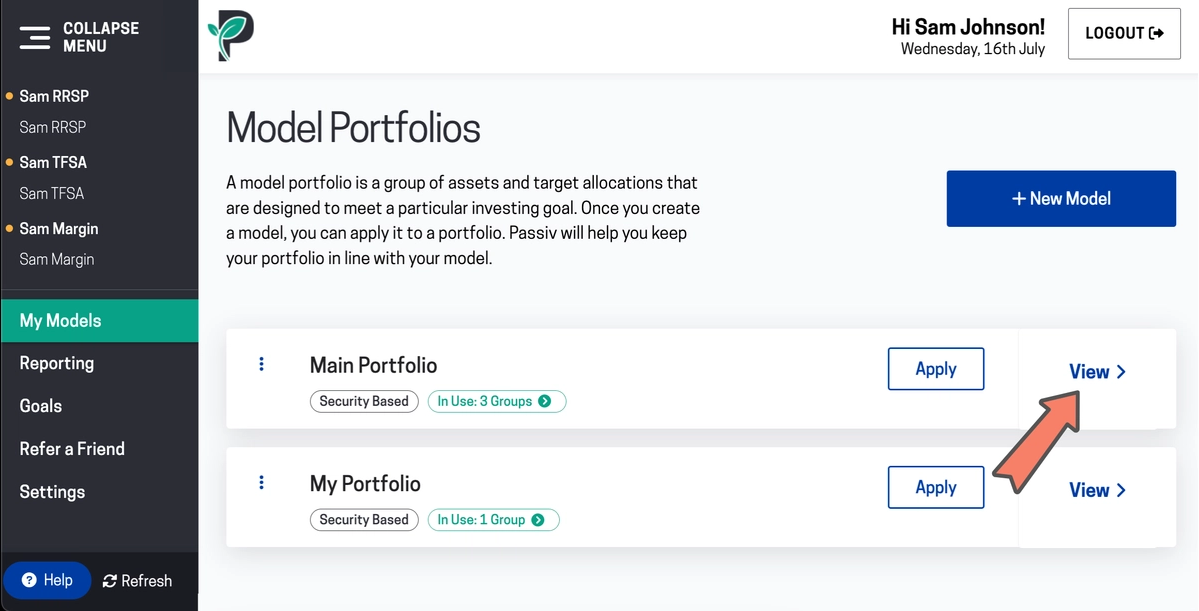This screenshot has height=611, width=1199.
Task: View the My Portfolio model
Action: point(1097,490)
